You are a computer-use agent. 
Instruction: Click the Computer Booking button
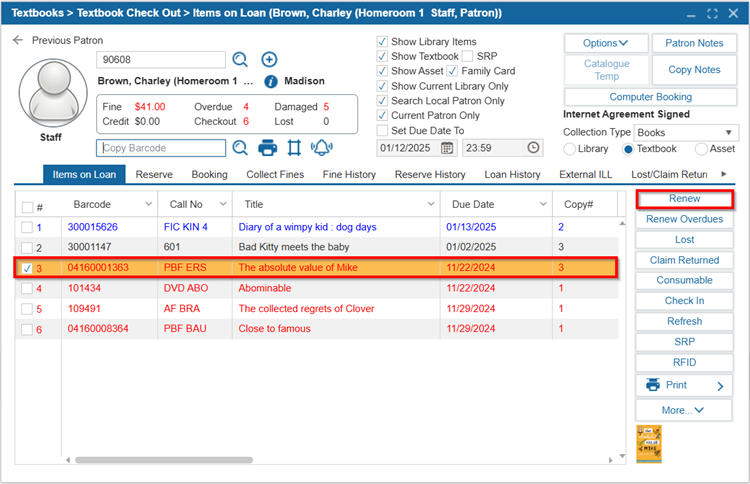[x=651, y=97]
